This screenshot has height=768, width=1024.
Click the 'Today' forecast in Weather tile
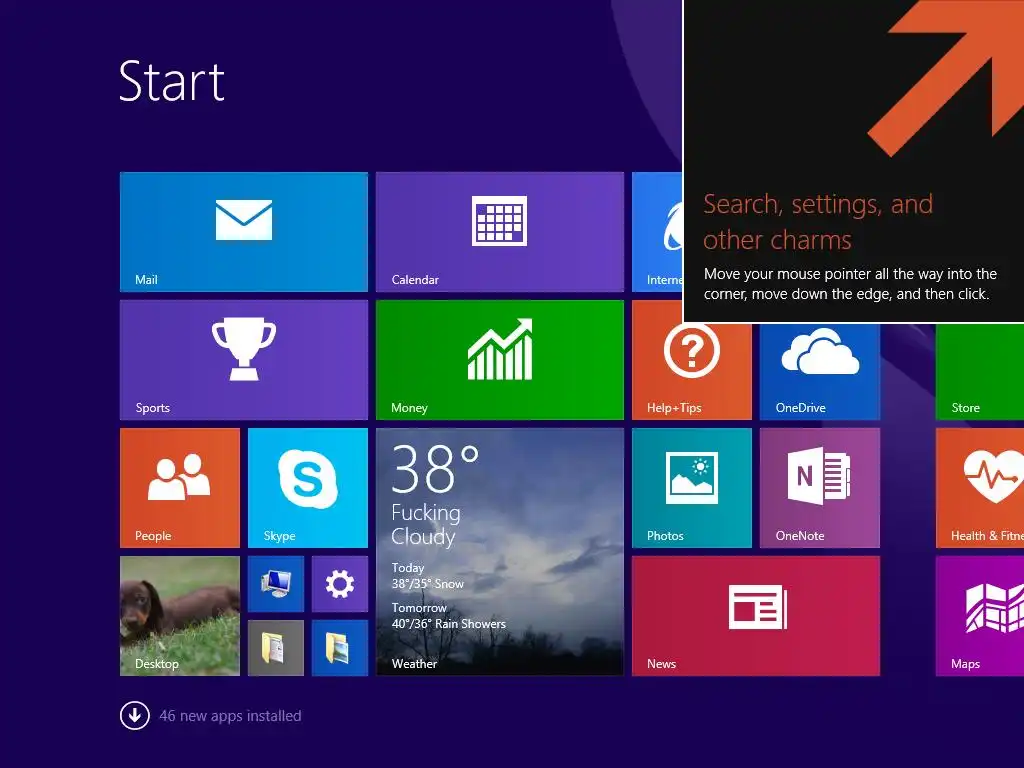[428, 576]
